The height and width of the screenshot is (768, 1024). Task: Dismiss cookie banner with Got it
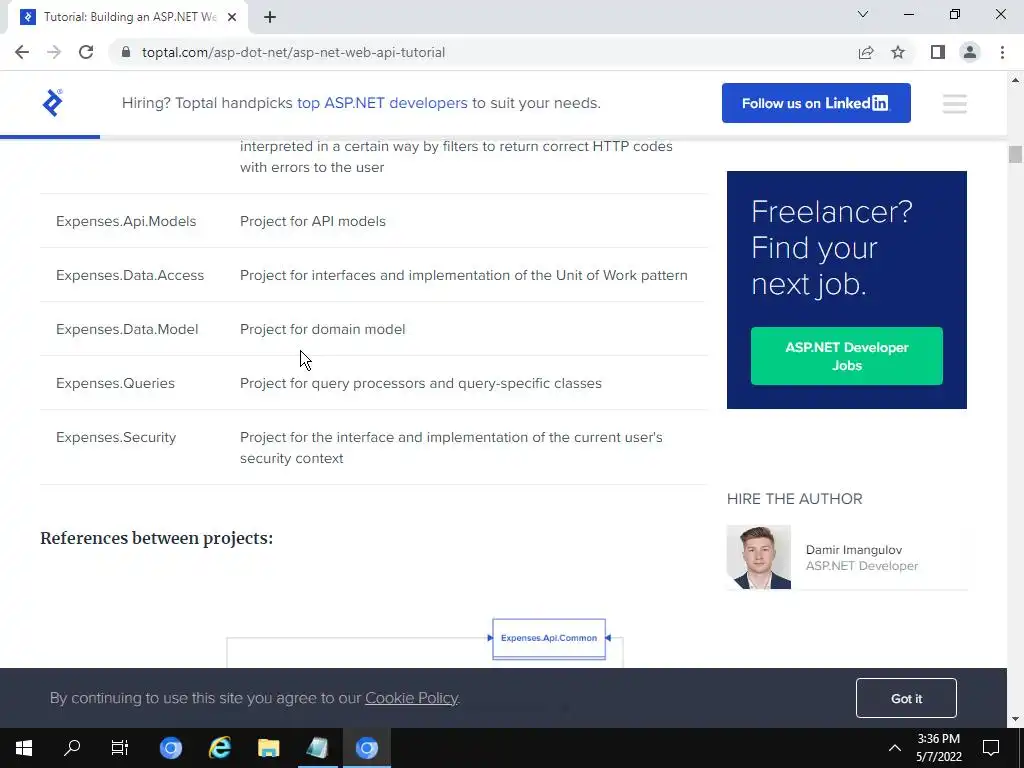tap(906, 698)
